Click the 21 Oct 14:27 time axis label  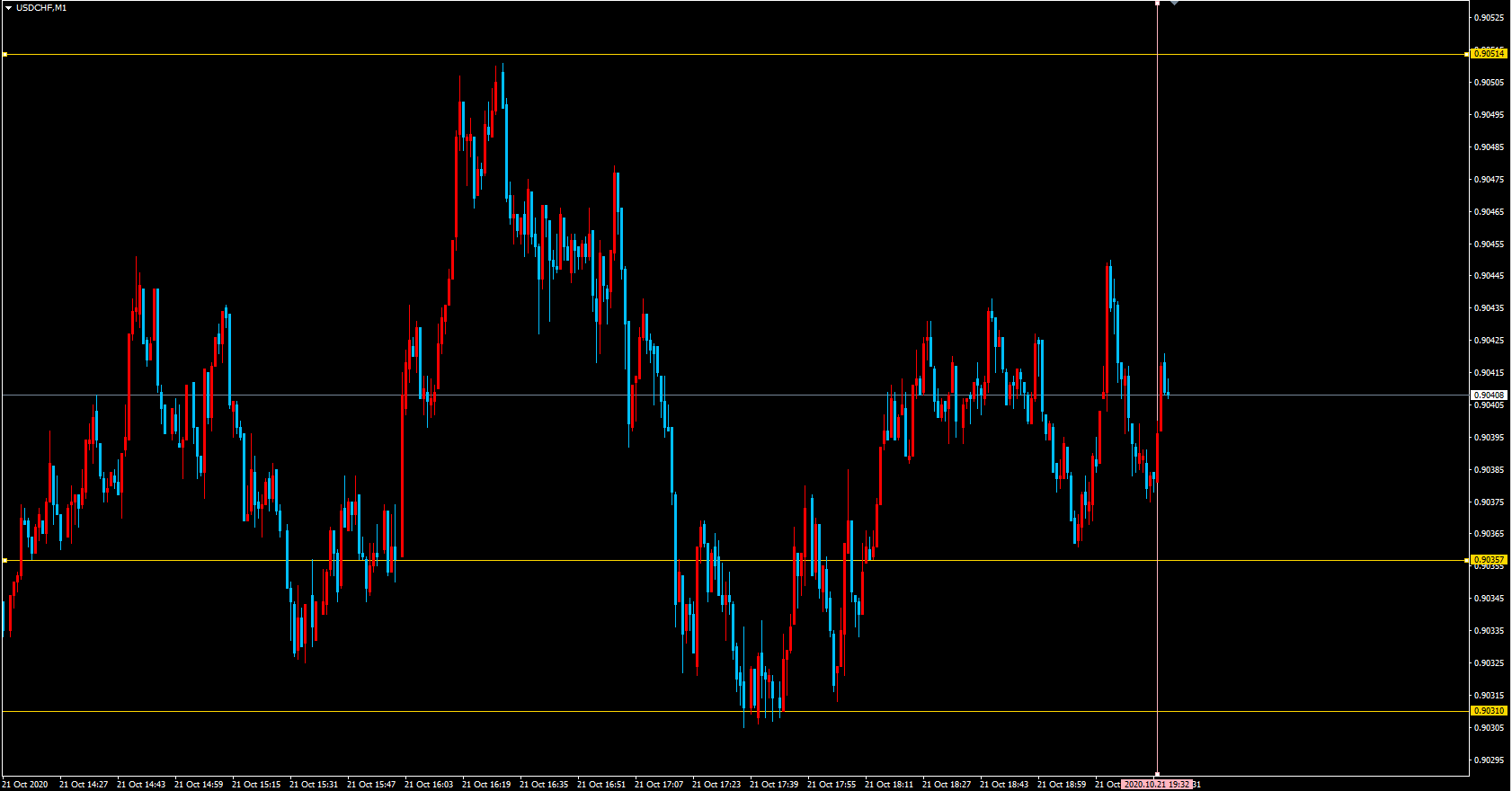pyautogui.click(x=84, y=785)
